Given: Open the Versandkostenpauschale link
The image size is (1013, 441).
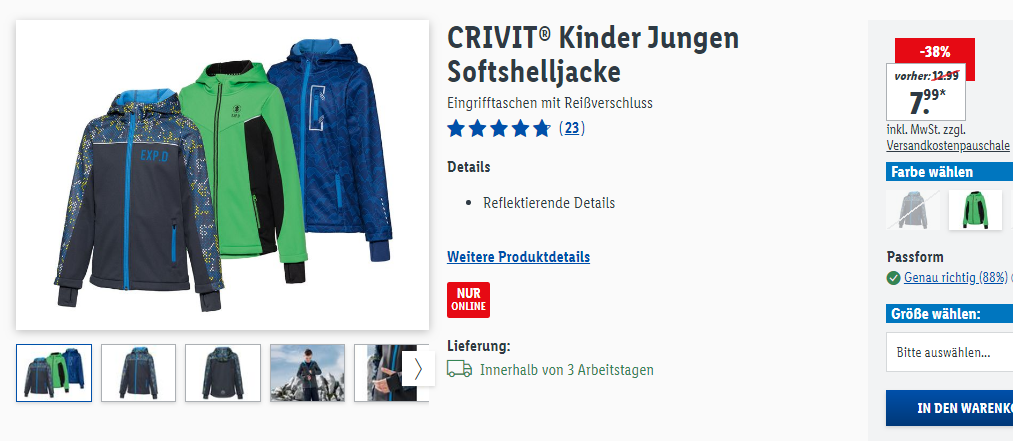Looking at the screenshot, I should pos(948,145).
